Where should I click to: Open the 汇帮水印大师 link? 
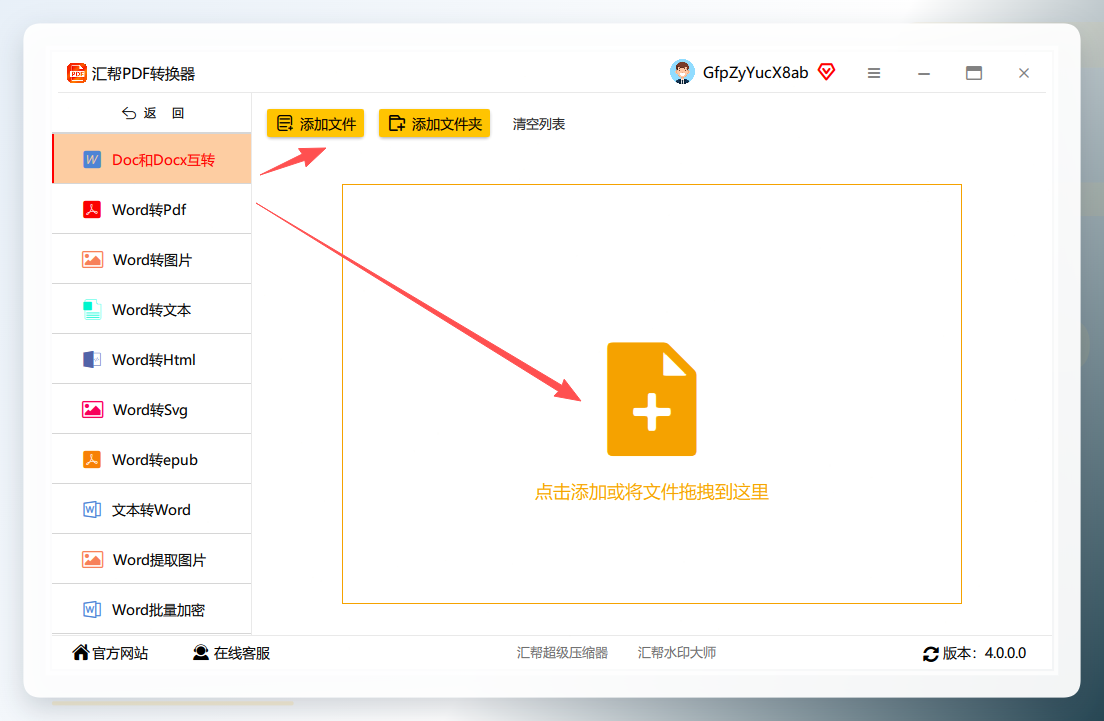677,653
